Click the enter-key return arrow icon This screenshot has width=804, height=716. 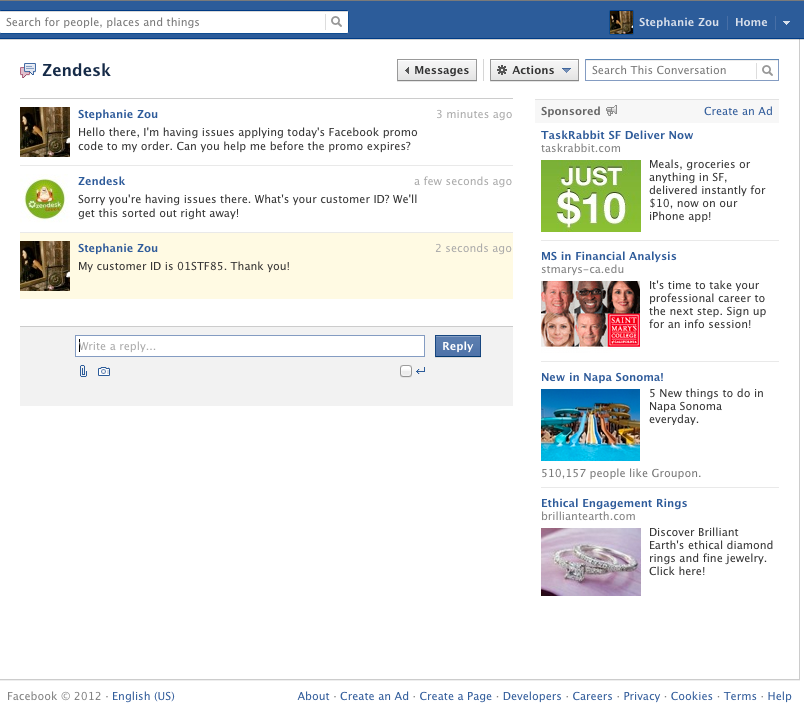(420, 371)
